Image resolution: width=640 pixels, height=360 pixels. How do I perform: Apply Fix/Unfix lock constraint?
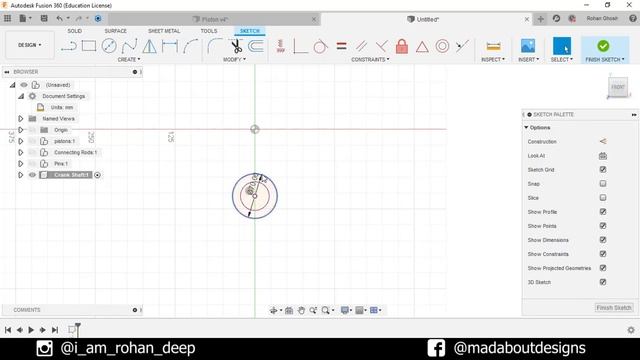(x=402, y=46)
